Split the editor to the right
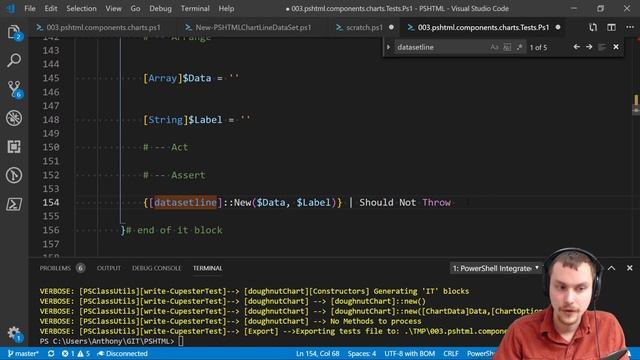This screenshot has height=360, width=640. (611, 27)
